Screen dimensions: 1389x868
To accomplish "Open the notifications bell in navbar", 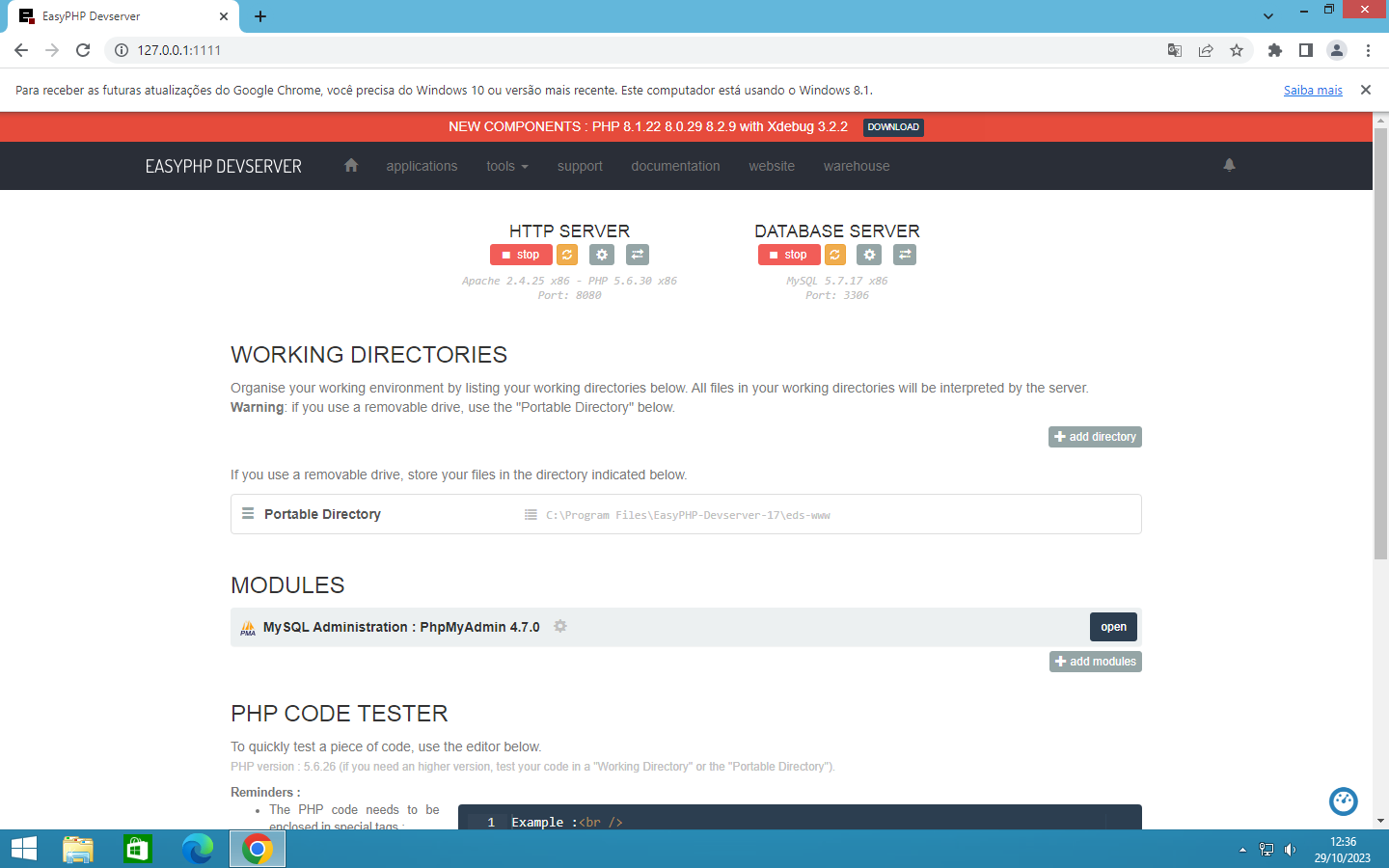I will click(1229, 165).
